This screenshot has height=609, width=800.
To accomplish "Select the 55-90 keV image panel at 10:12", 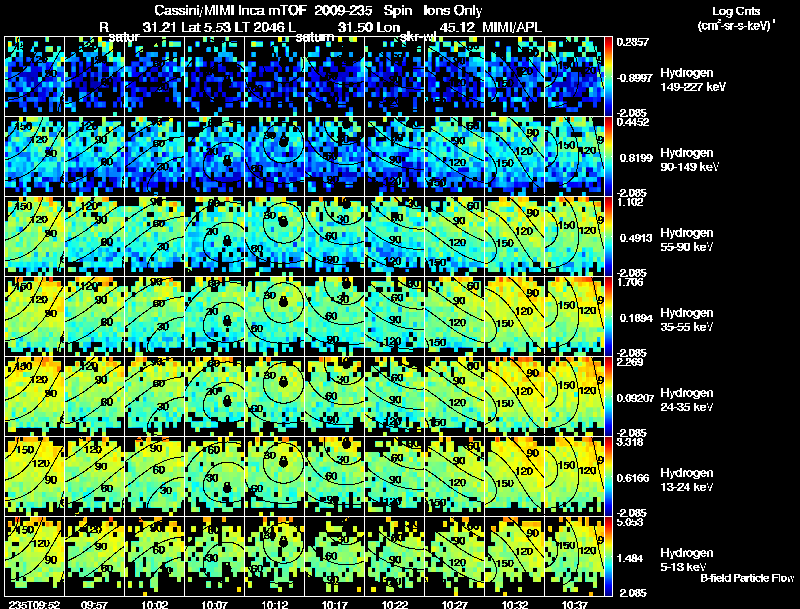I will pos(274,236).
